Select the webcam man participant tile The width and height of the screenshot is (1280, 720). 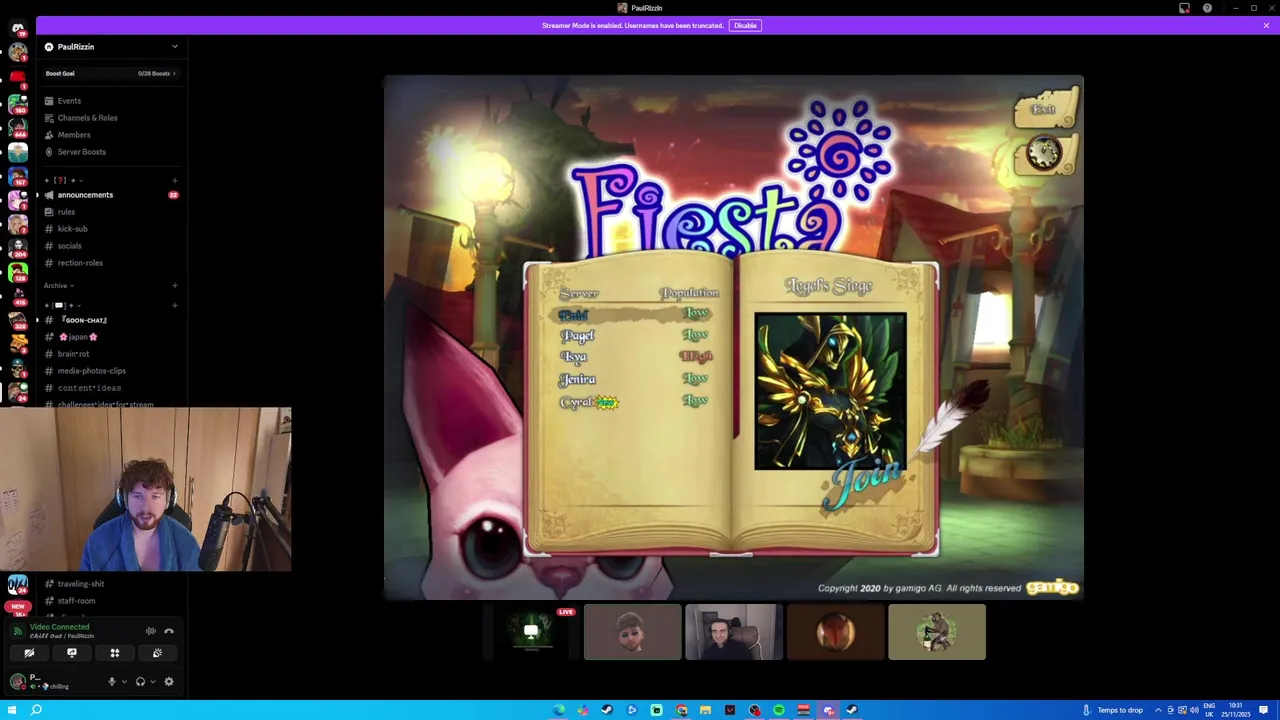(734, 632)
